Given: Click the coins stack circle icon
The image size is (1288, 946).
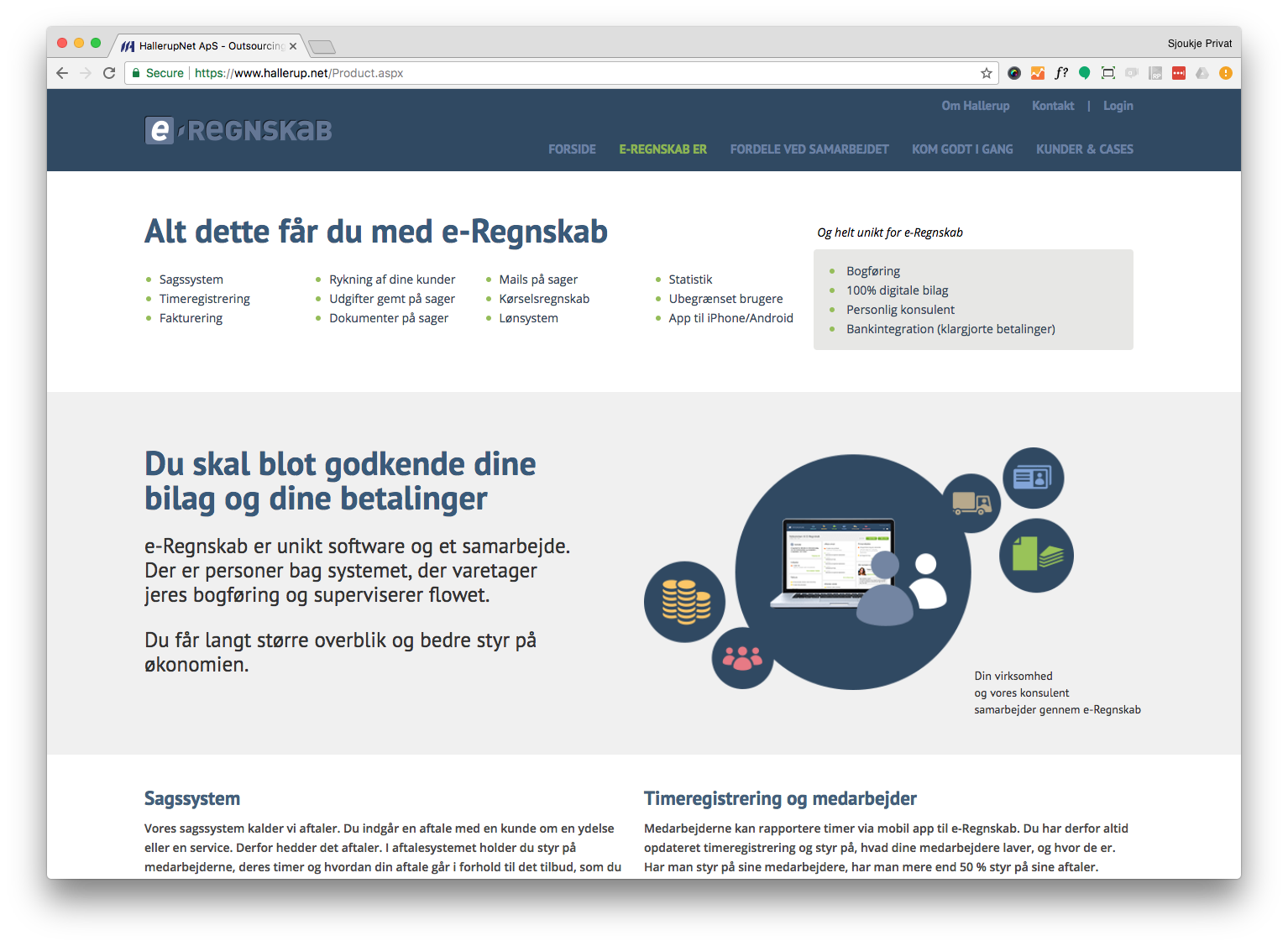Looking at the screenshot, I should coord(685,602).
